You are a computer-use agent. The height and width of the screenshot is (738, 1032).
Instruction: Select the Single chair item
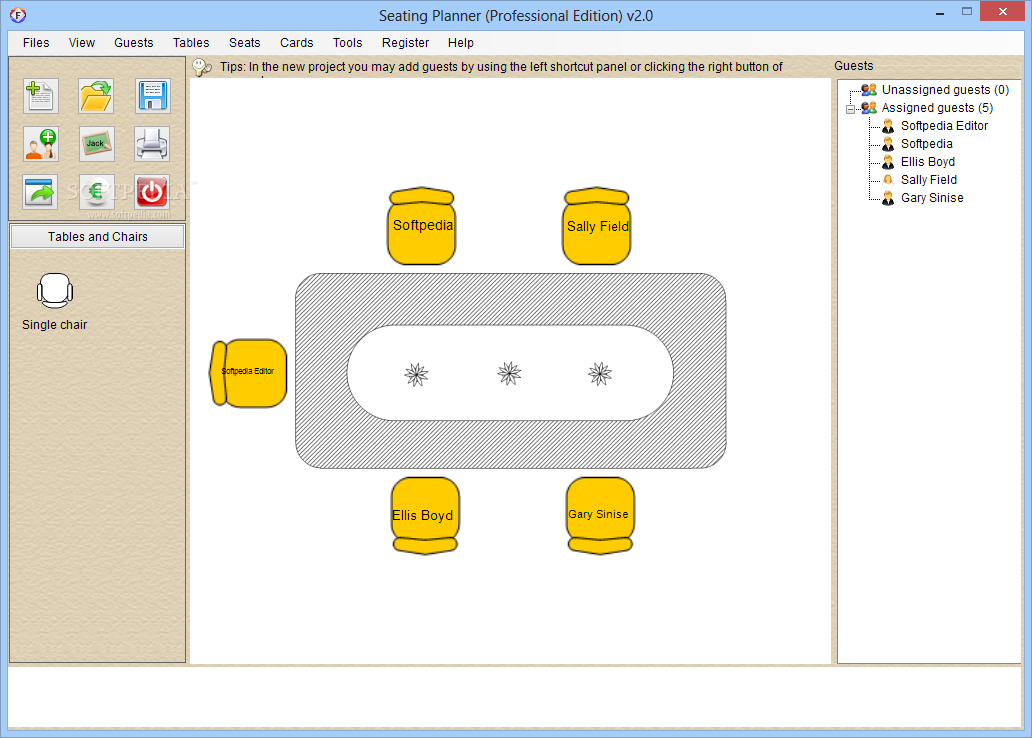(x=55, y=302)
